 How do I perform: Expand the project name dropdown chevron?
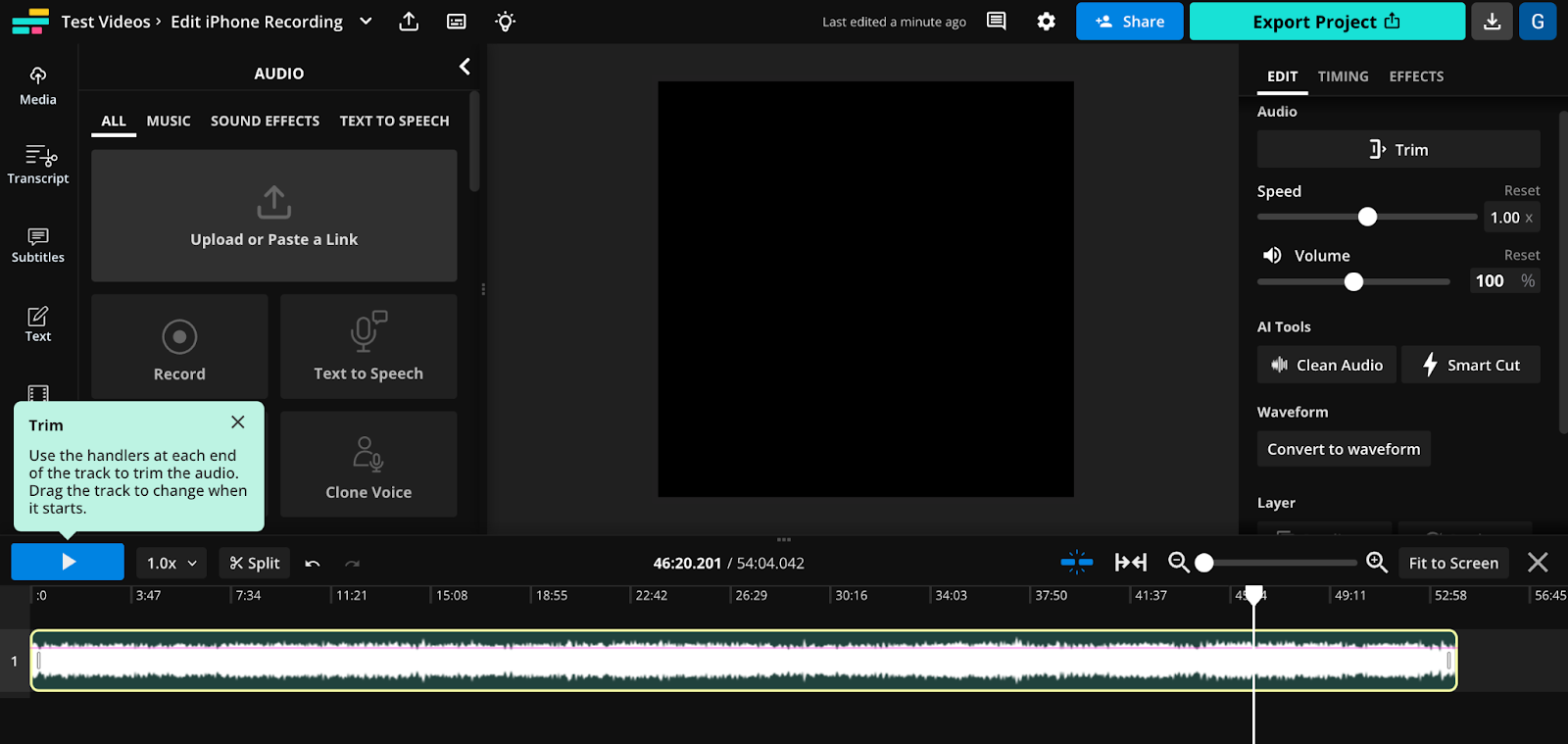(x=366, y=22)
